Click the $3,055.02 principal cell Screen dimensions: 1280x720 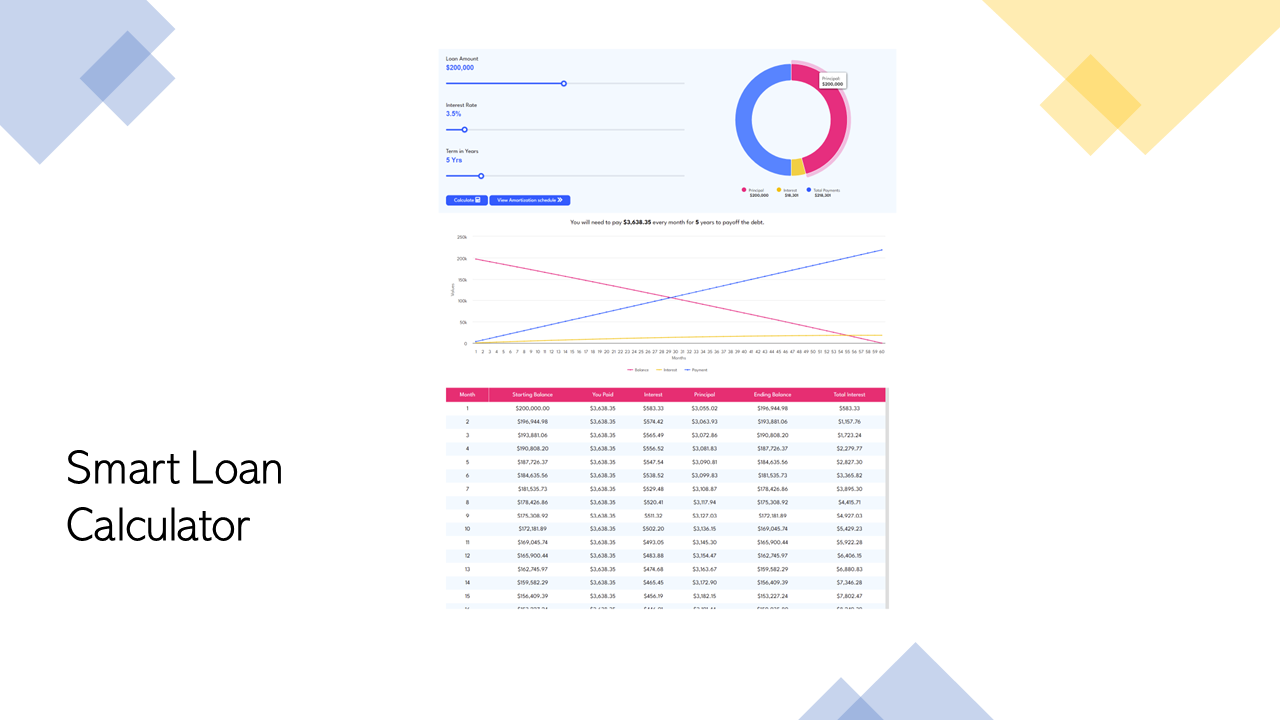tap(704, 408)
